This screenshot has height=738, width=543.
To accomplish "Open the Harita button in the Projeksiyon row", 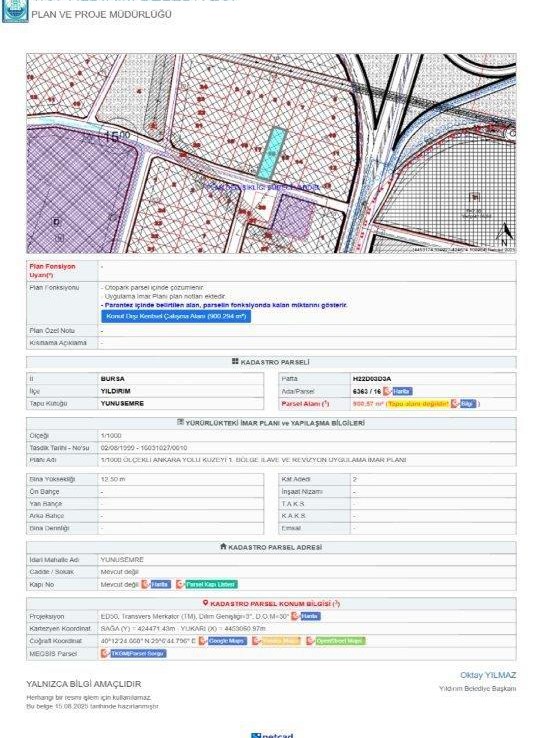I will (x=311, y=616).
